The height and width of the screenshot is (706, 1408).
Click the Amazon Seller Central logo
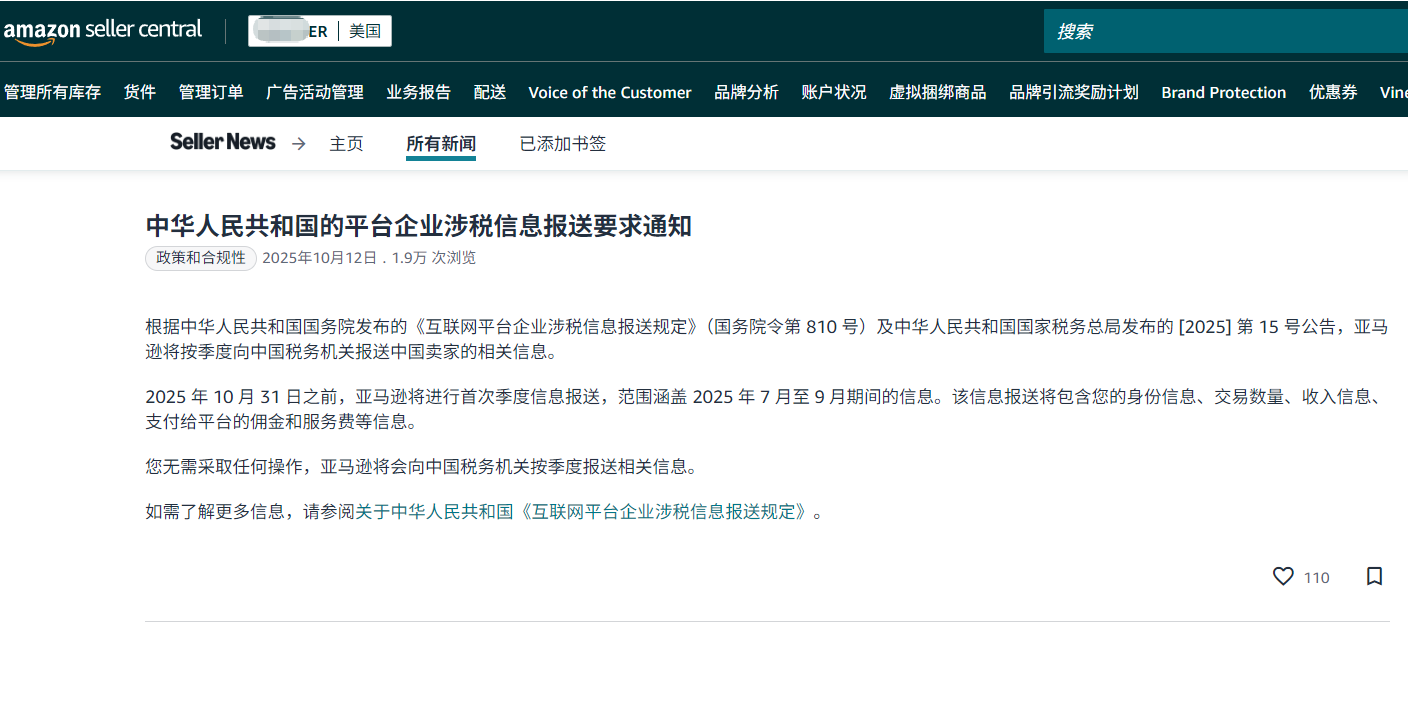tap(103, 31)
